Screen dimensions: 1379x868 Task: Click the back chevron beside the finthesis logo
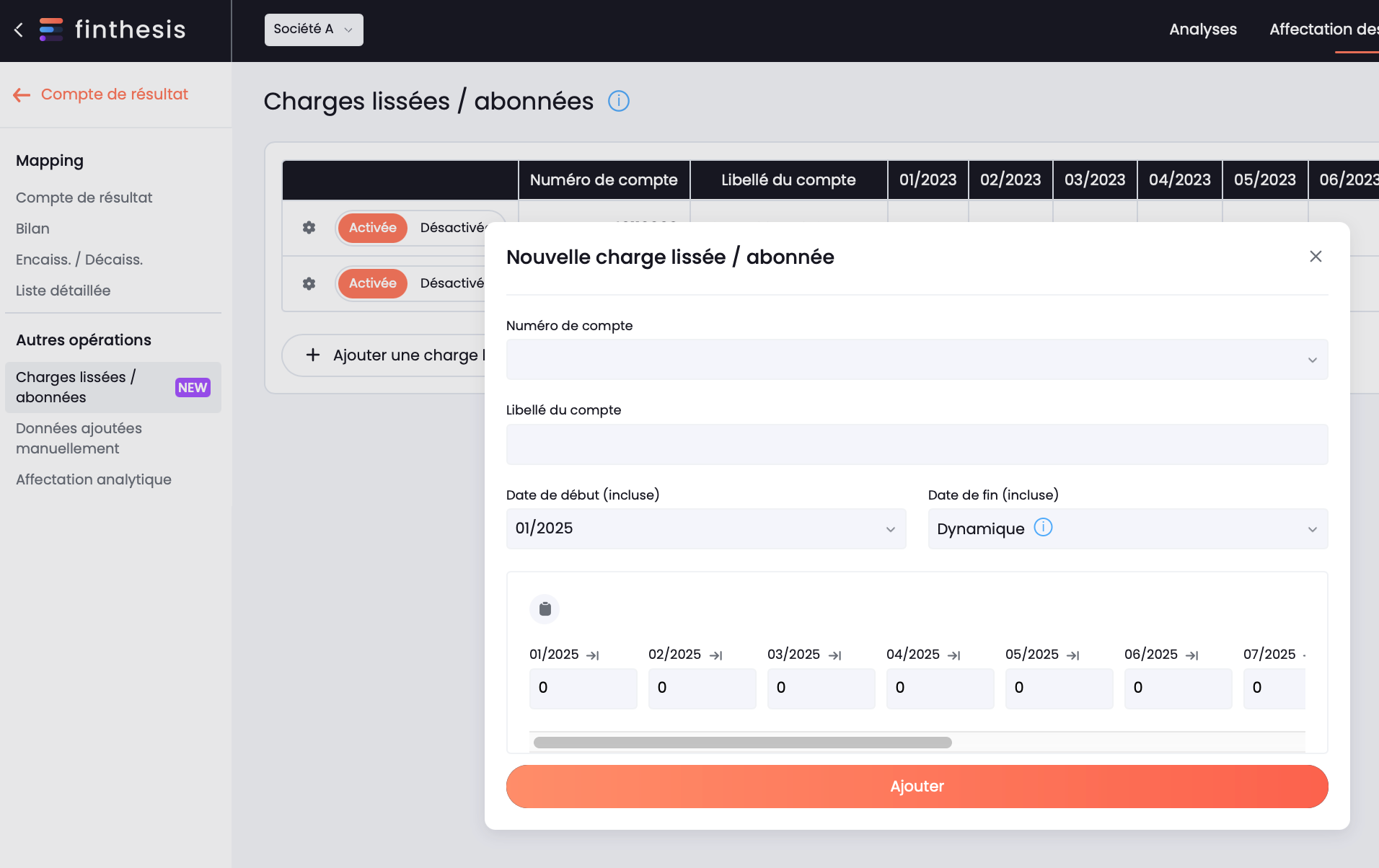pyautogui.click(x=19, y=30)
